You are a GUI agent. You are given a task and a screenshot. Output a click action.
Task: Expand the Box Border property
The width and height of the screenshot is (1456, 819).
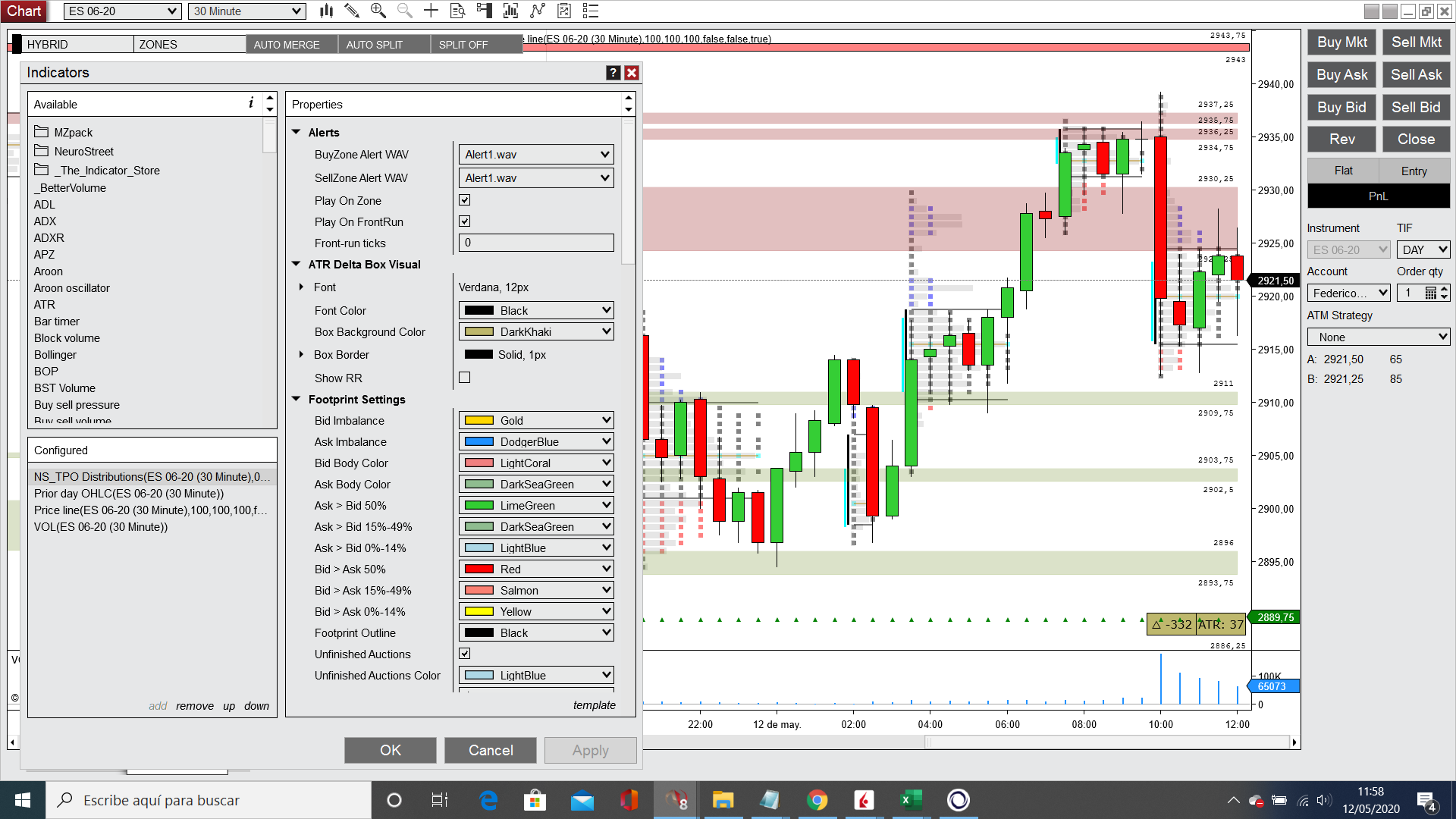coord(301,355)
